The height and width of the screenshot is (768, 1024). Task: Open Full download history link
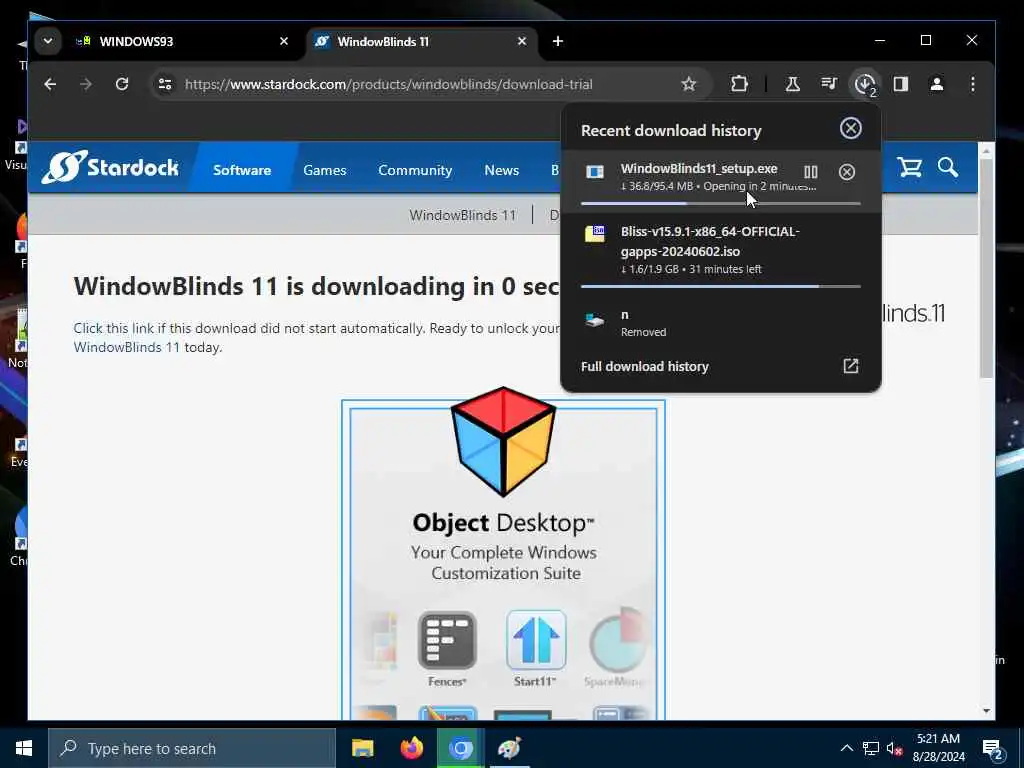(645, 366)
